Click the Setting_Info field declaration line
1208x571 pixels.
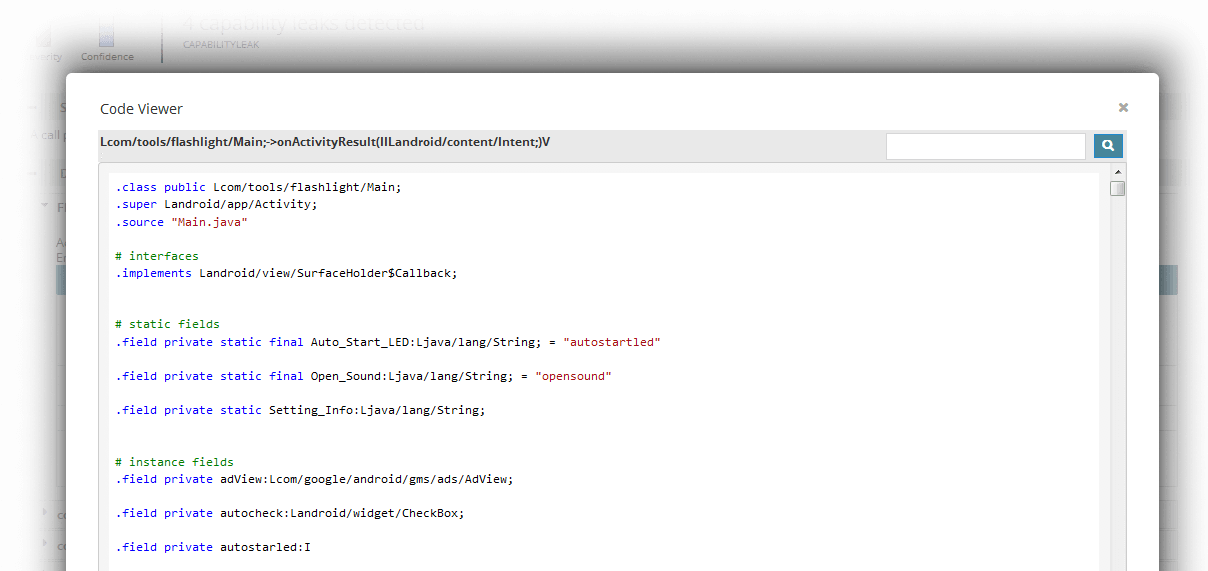tap(300, 410)
